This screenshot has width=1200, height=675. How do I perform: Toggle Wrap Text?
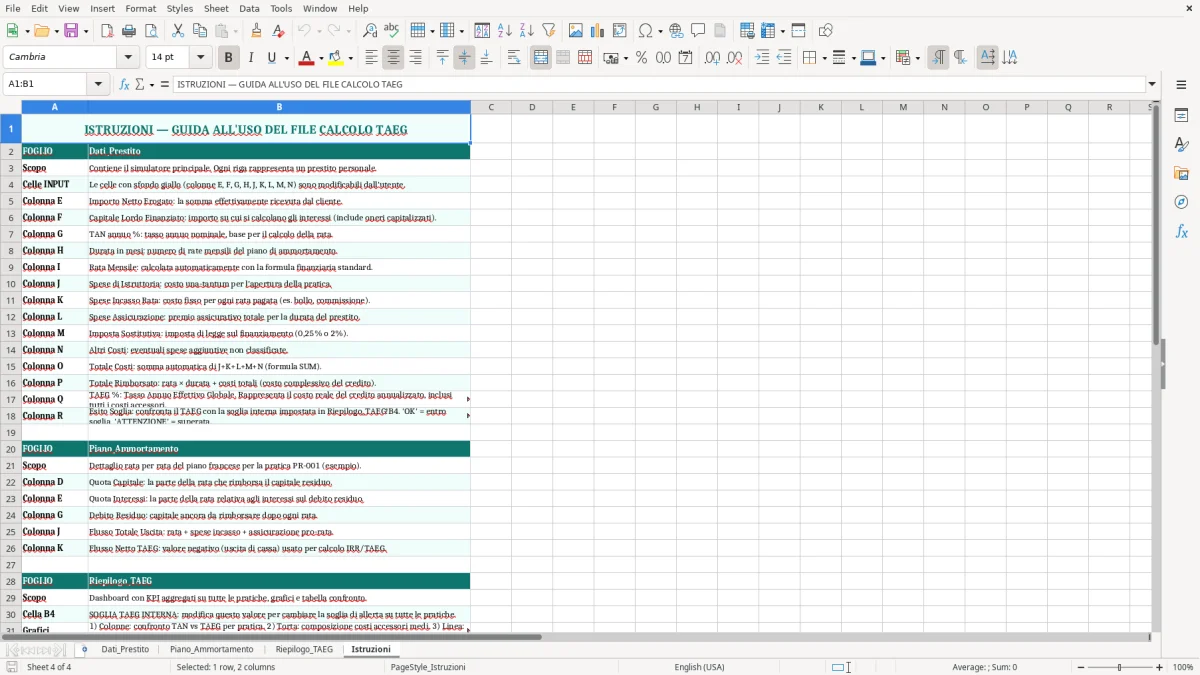[514, 58]
